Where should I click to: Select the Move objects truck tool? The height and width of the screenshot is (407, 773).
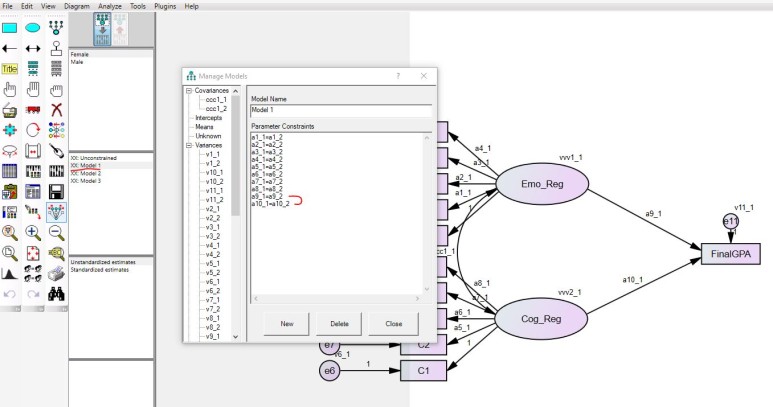(33, 110)
